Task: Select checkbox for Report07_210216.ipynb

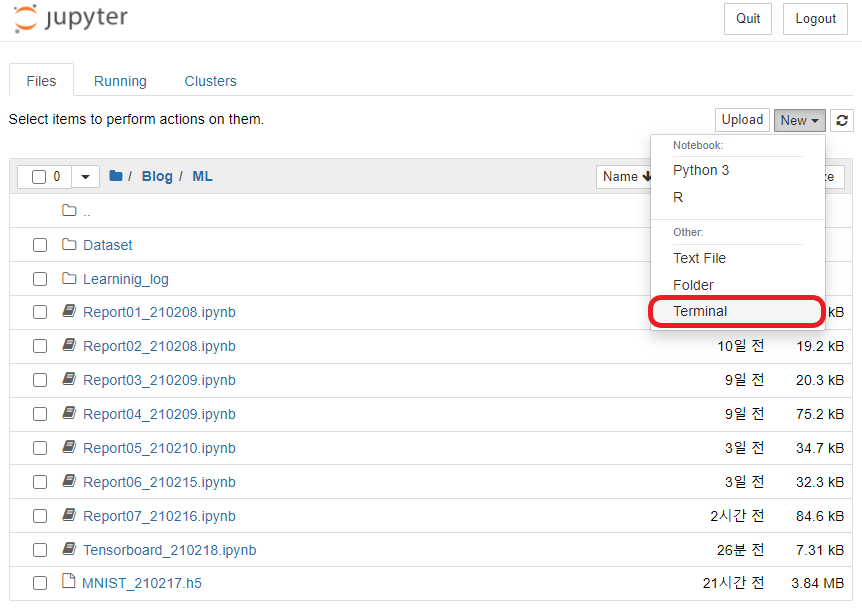Action: coord(40,517)
